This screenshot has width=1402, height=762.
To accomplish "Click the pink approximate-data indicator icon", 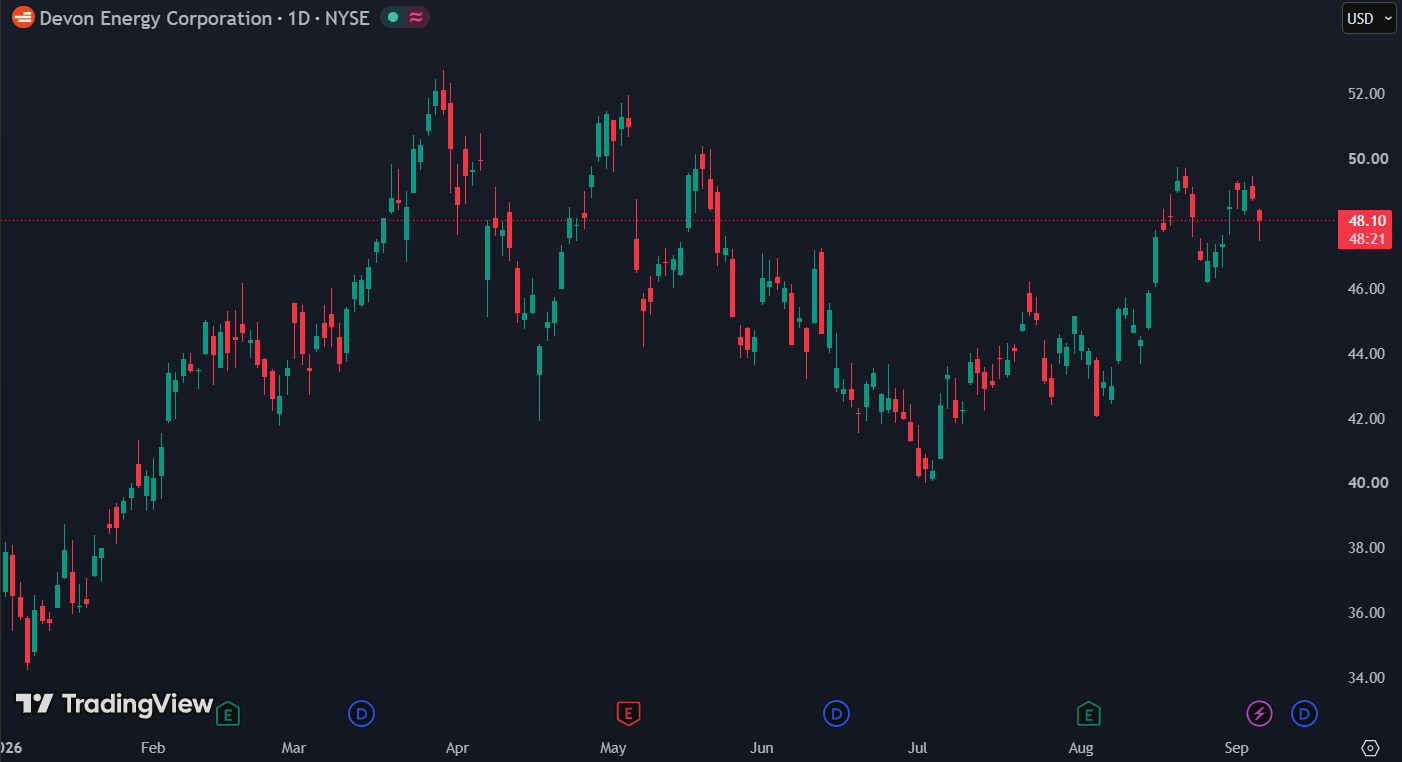I will [x=415, y=18].
